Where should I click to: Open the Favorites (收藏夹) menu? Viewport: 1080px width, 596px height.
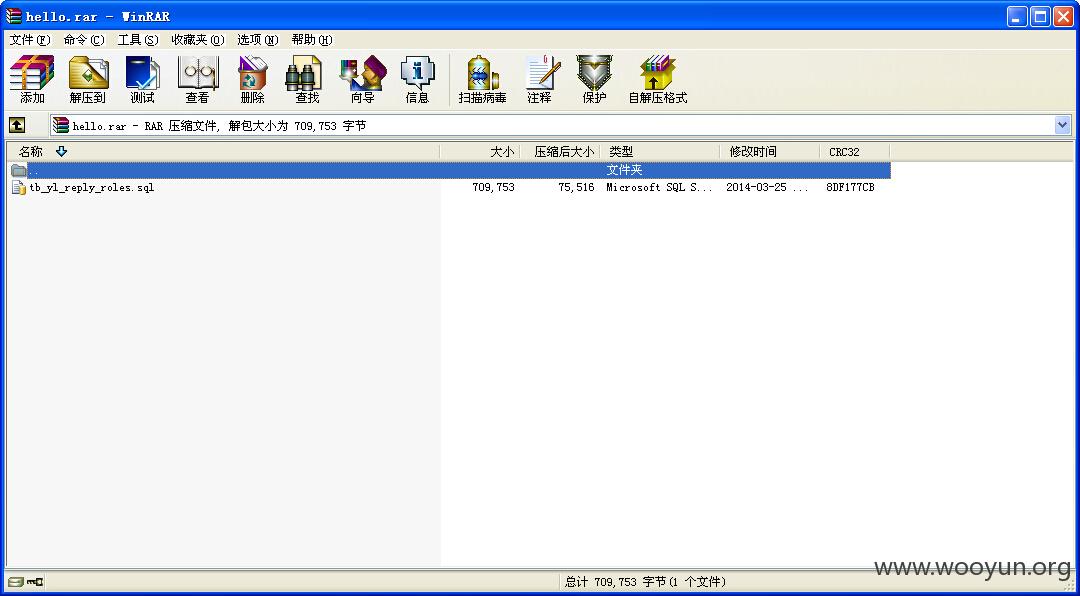click(x=198, y=40)
